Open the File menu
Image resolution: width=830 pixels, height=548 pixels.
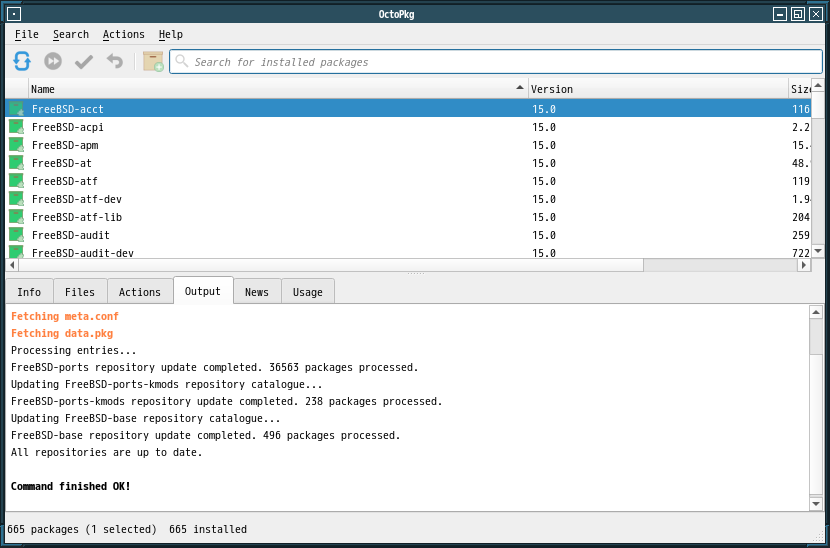coord(26,34)
